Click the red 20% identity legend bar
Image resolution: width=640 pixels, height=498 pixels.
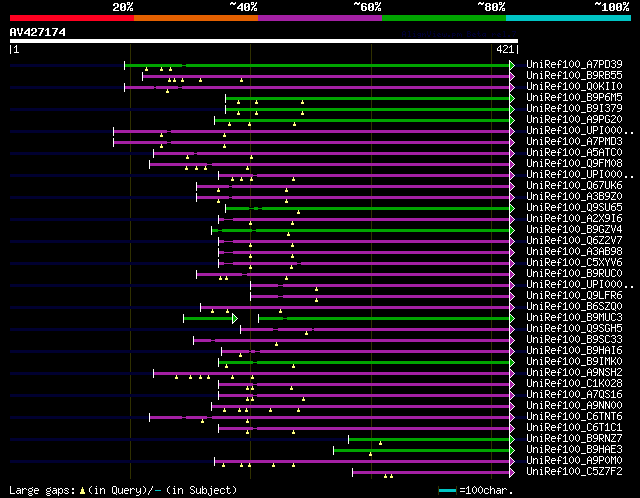click(x=72, y=18)
